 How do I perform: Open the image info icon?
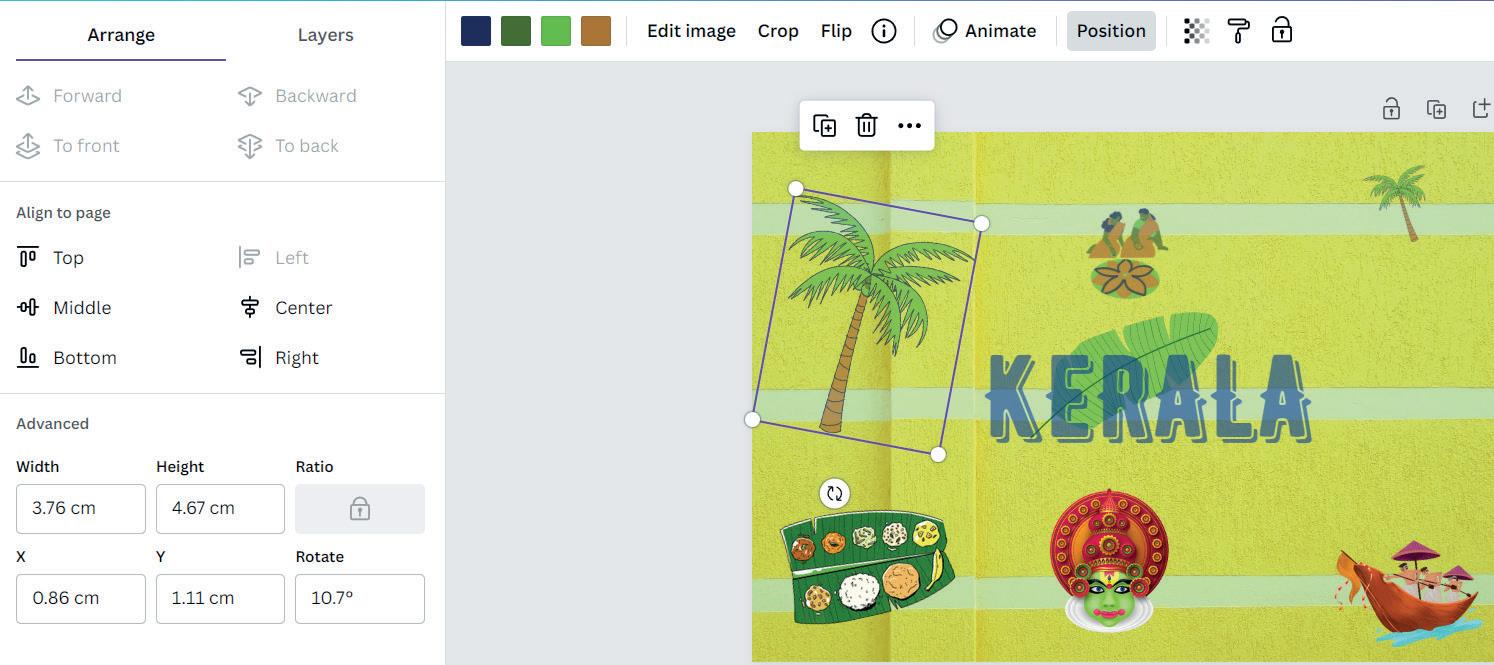tap(884, 31)
